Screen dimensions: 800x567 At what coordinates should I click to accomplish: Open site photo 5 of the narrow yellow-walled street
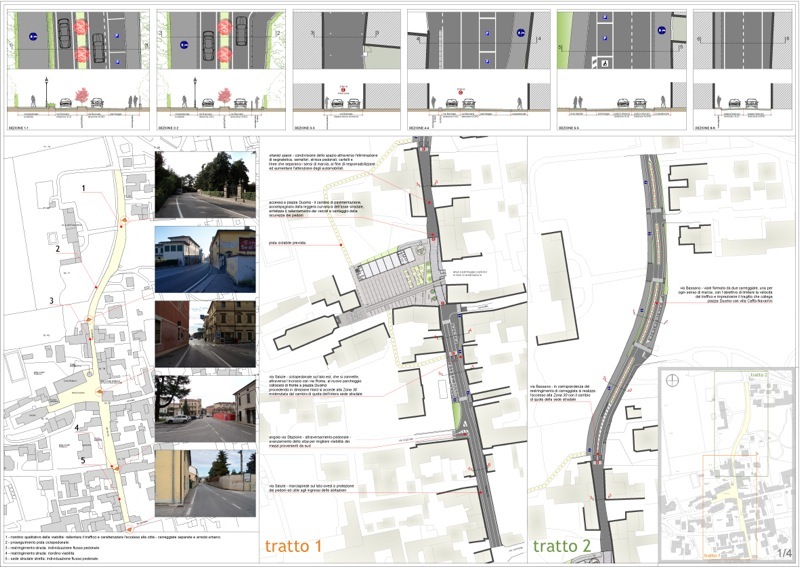tap(205, 483)
